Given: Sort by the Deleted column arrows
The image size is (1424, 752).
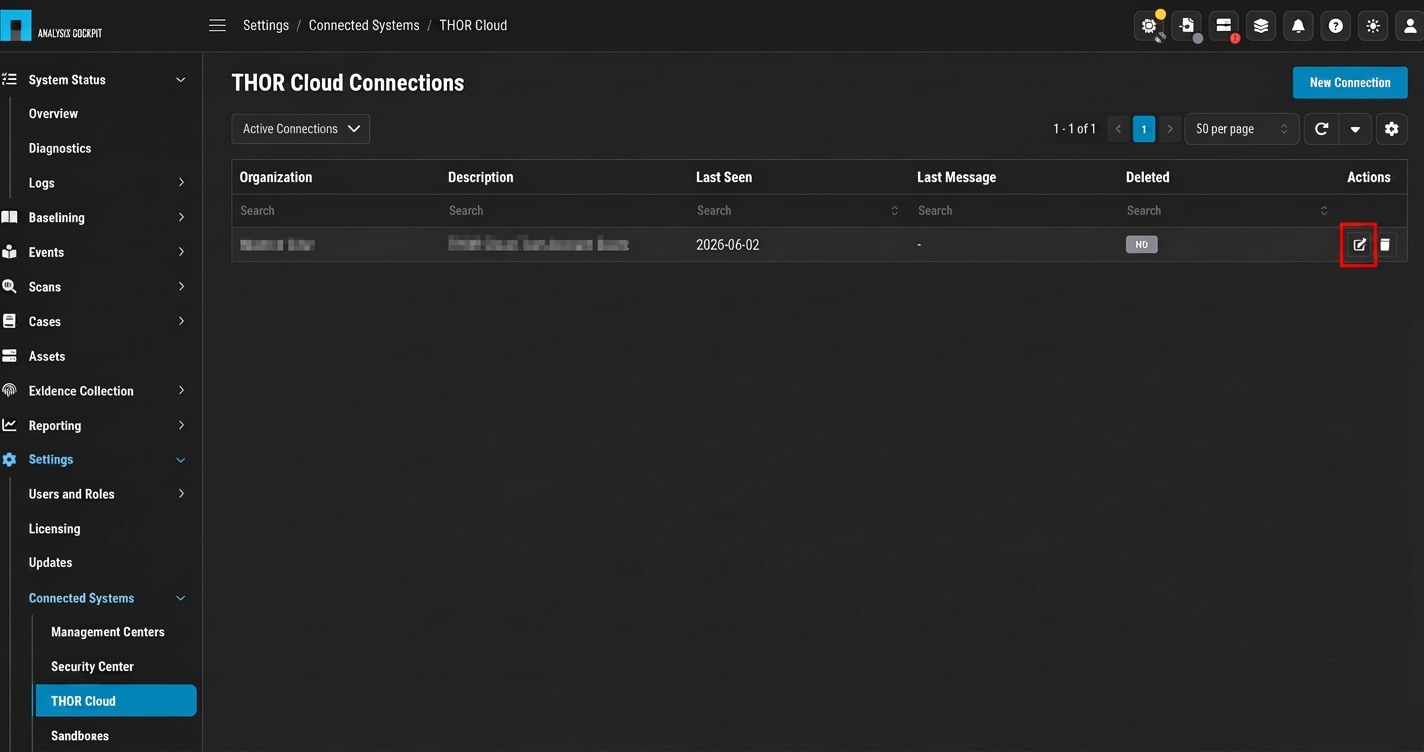Looking at the screenshot, I should 1324,211.
